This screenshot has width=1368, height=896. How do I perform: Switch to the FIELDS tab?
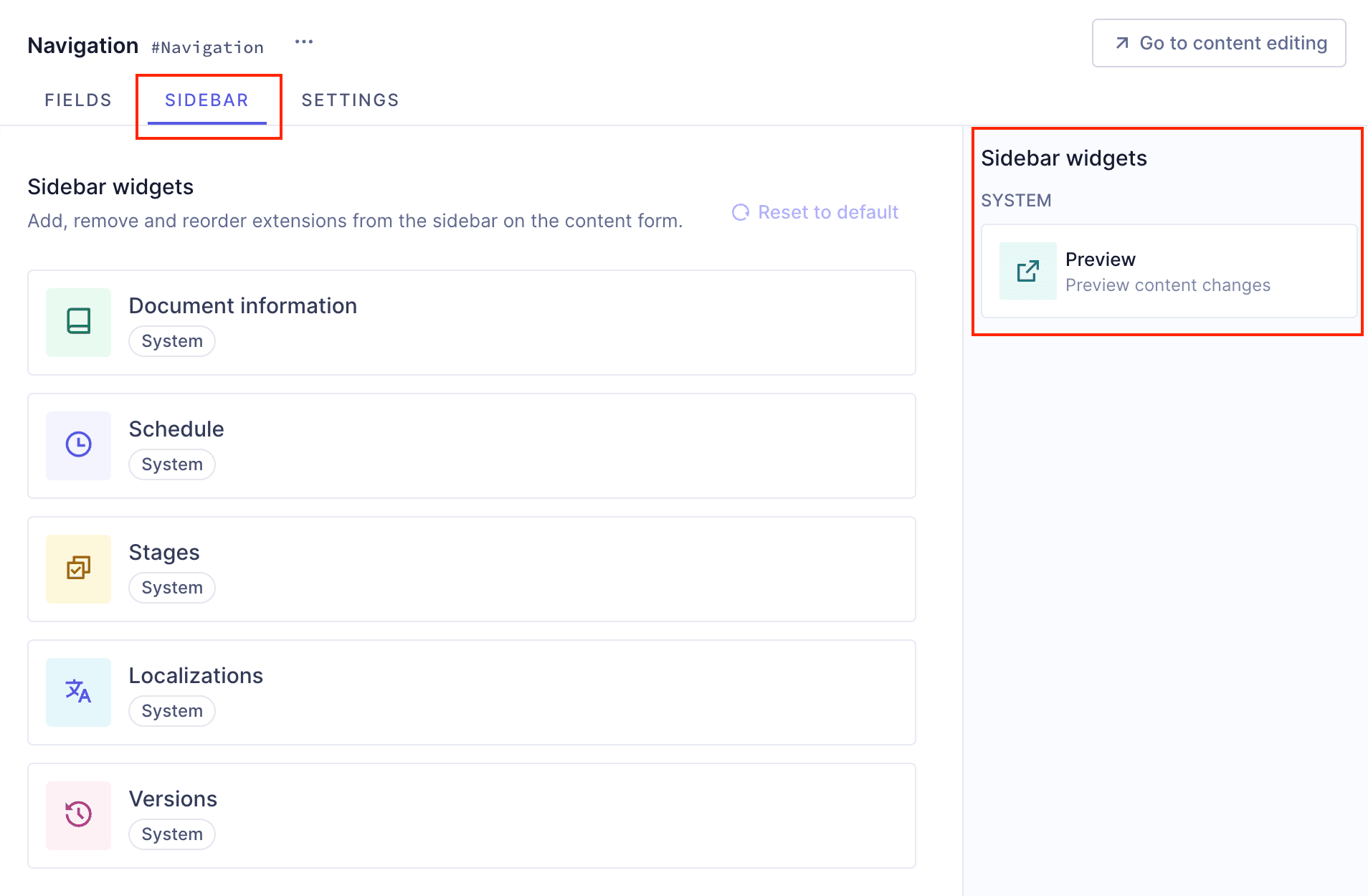(x=77, y=100)
